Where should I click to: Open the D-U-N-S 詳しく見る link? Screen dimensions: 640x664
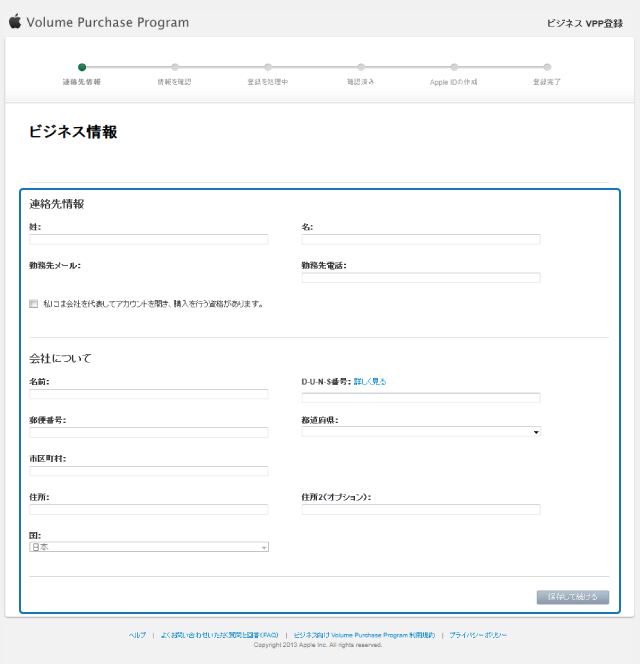(370, 381)
